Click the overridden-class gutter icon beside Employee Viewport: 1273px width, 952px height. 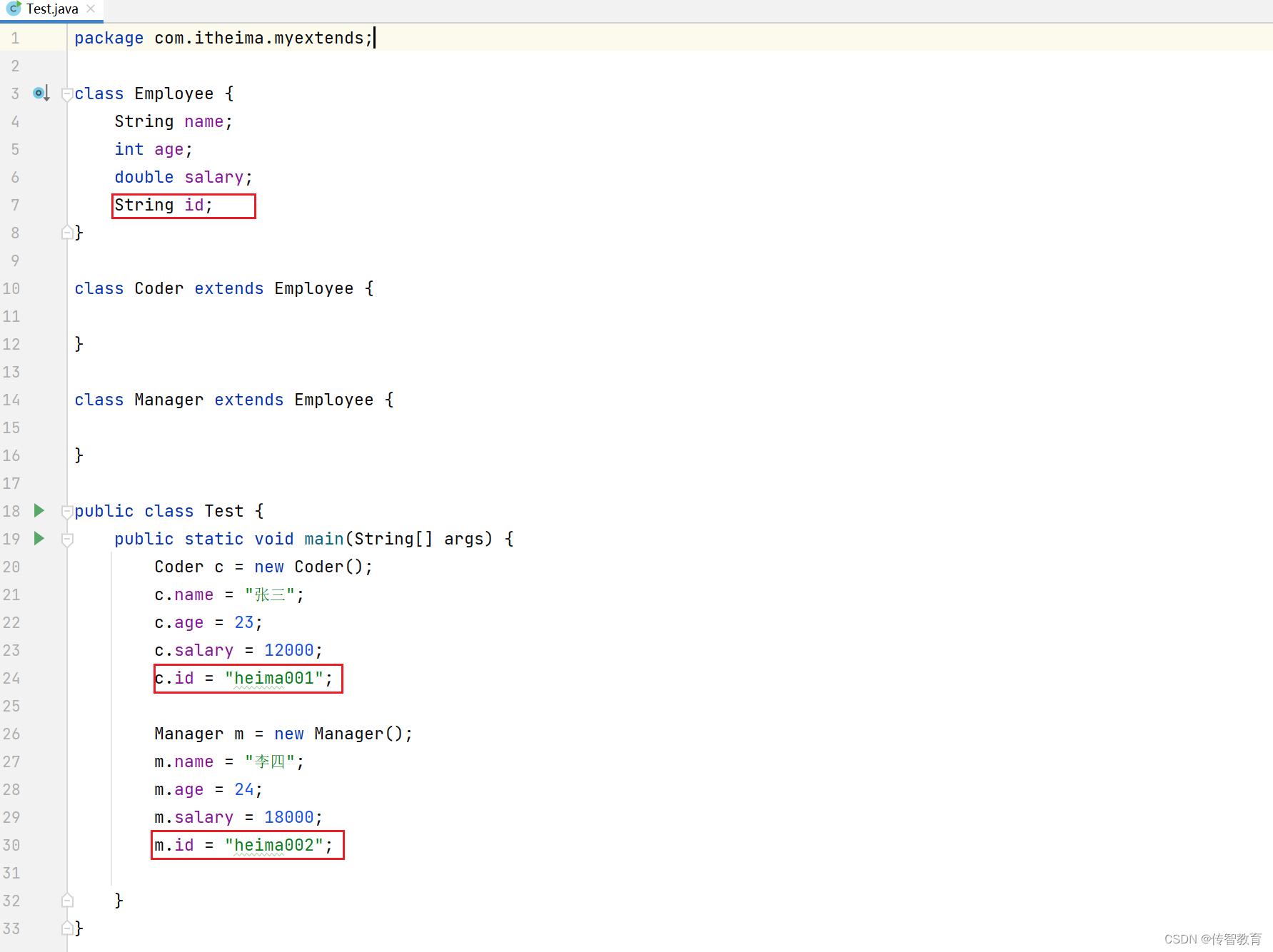point(41,93)
